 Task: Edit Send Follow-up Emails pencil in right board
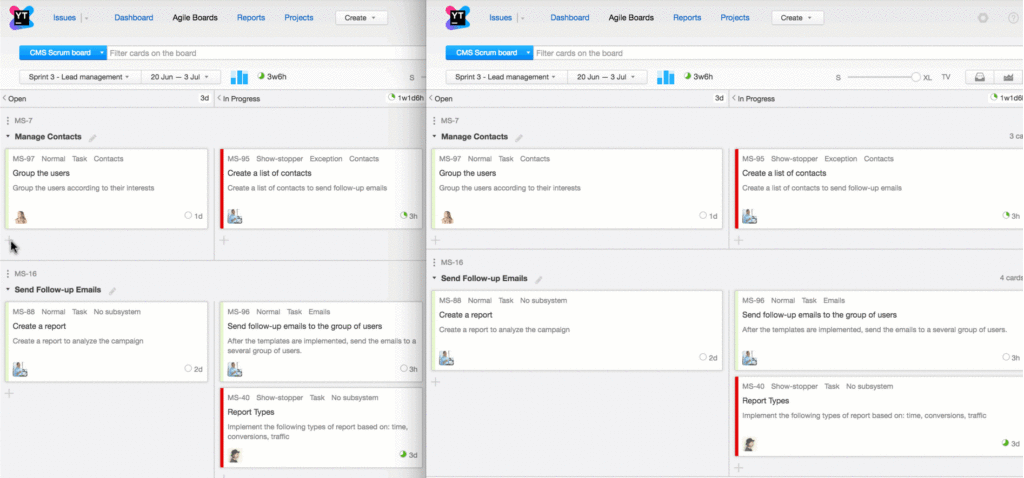tap(539, 279)
